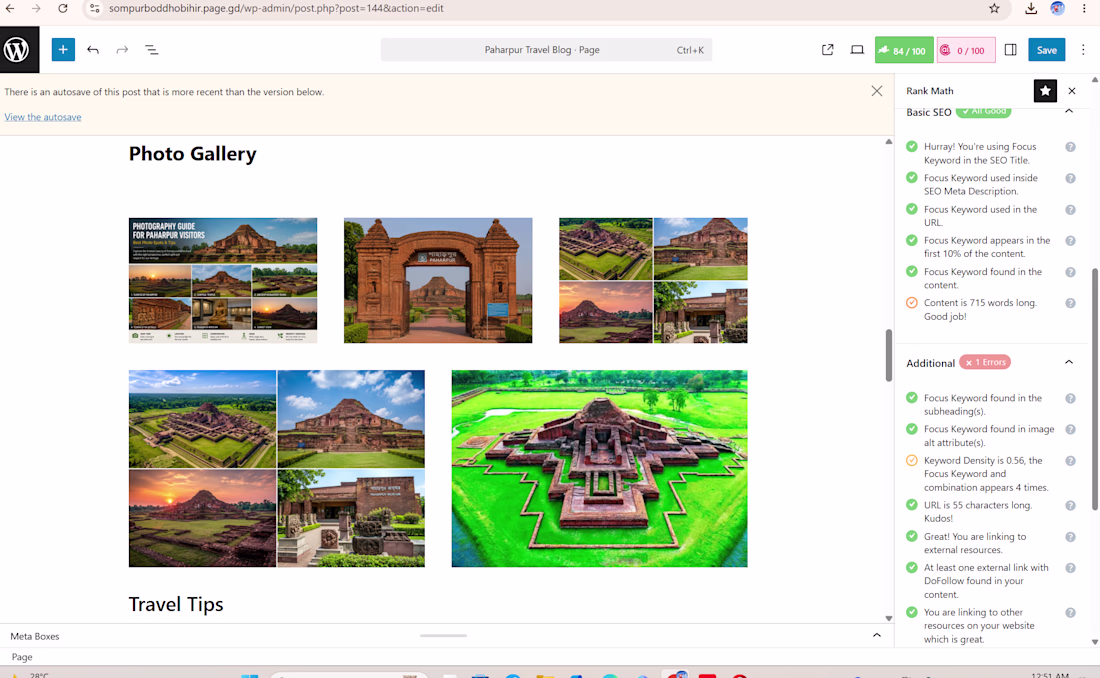Open help for Keyword Density is 0.56

pos(1071,460)
